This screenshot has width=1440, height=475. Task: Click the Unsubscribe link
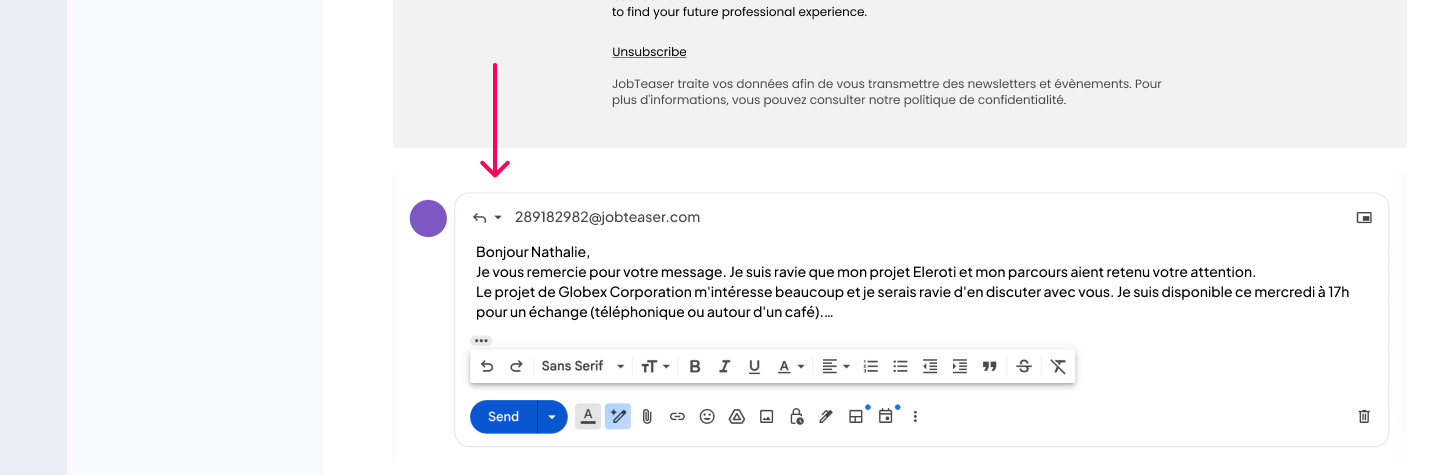tap(649, 52)
